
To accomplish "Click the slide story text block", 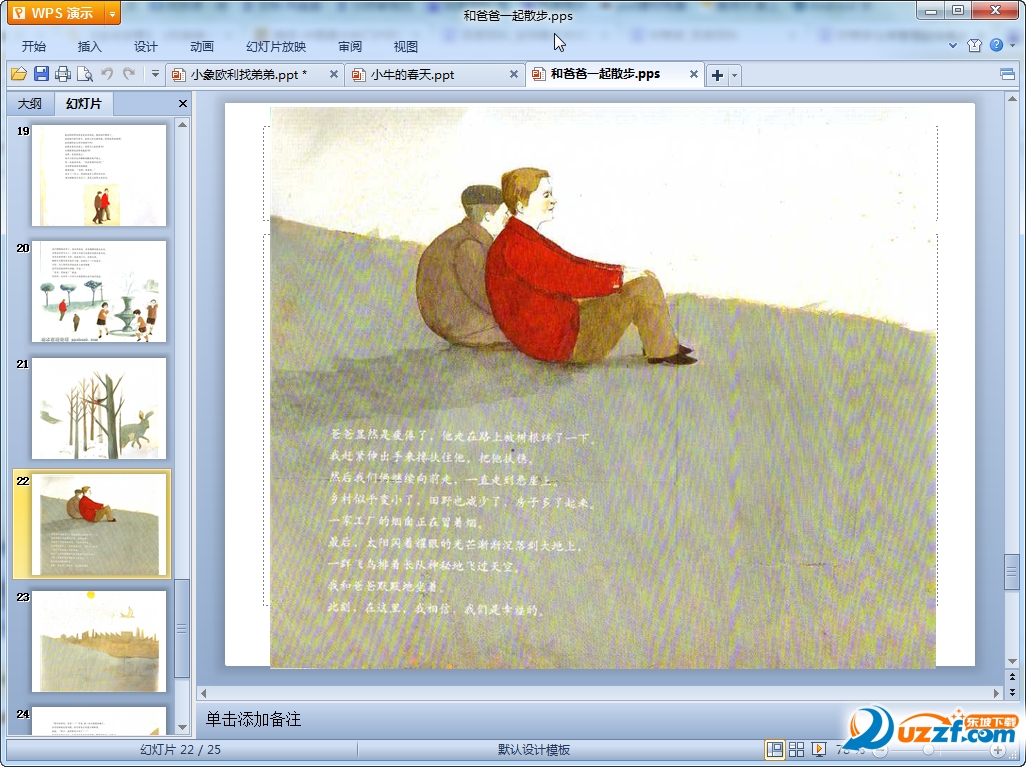I will [x=460, y=523].
